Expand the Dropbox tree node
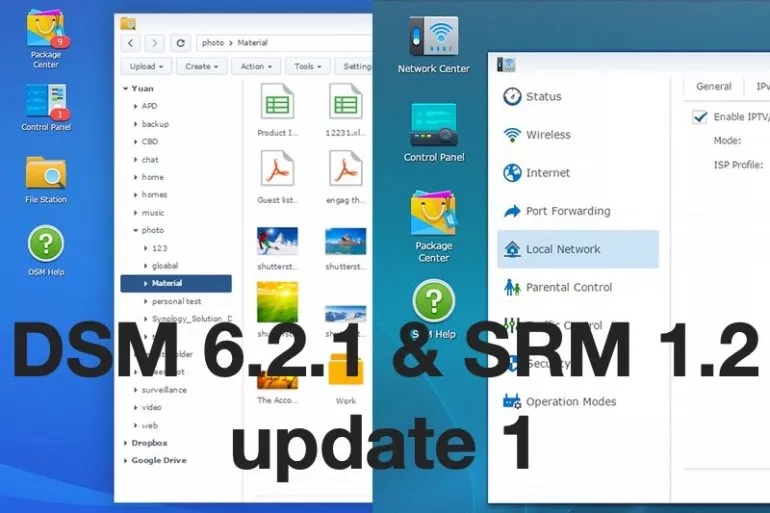 pyautogui.click(x=126, y=443)
